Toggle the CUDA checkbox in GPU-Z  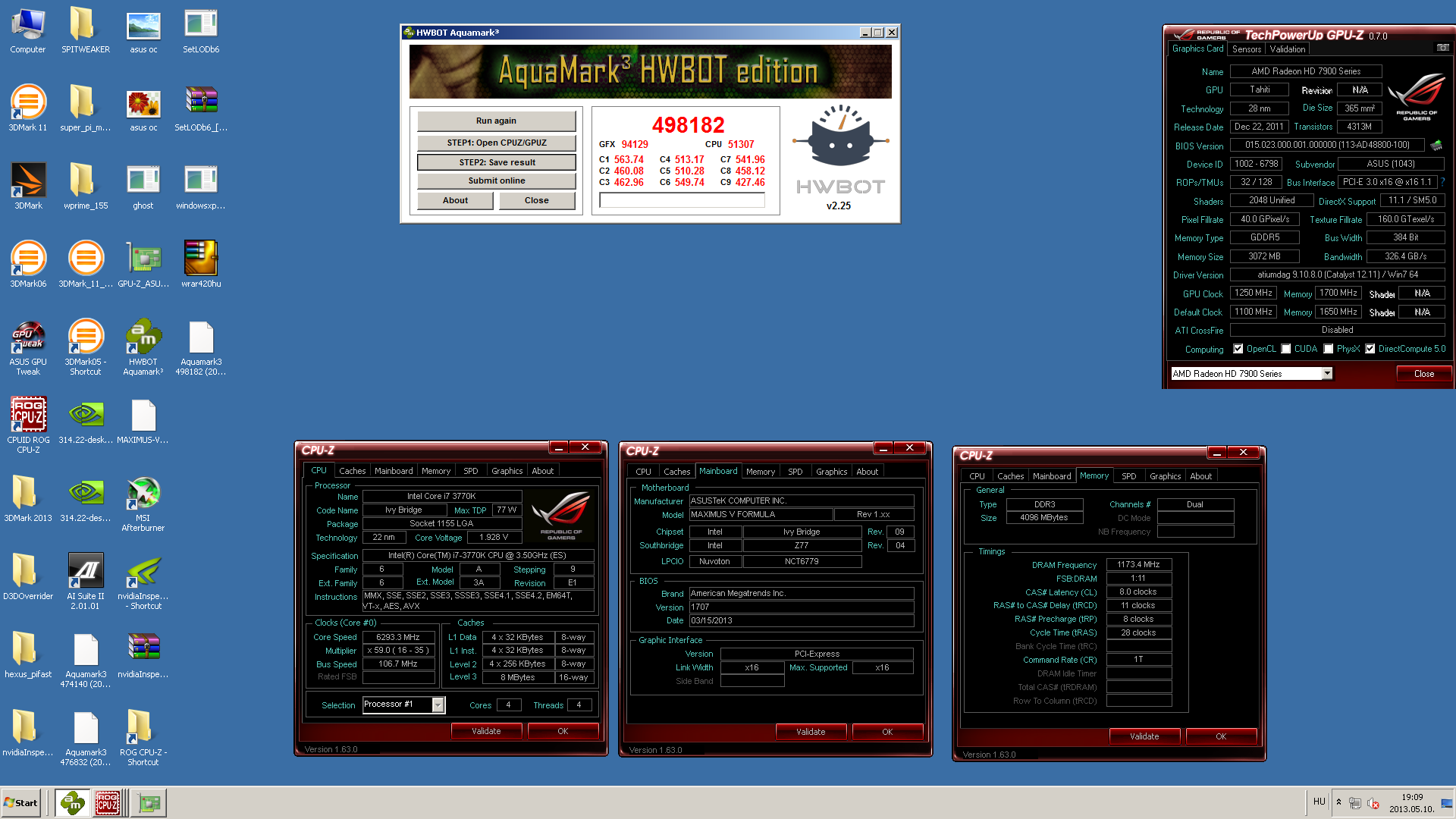pos(1286,349)
